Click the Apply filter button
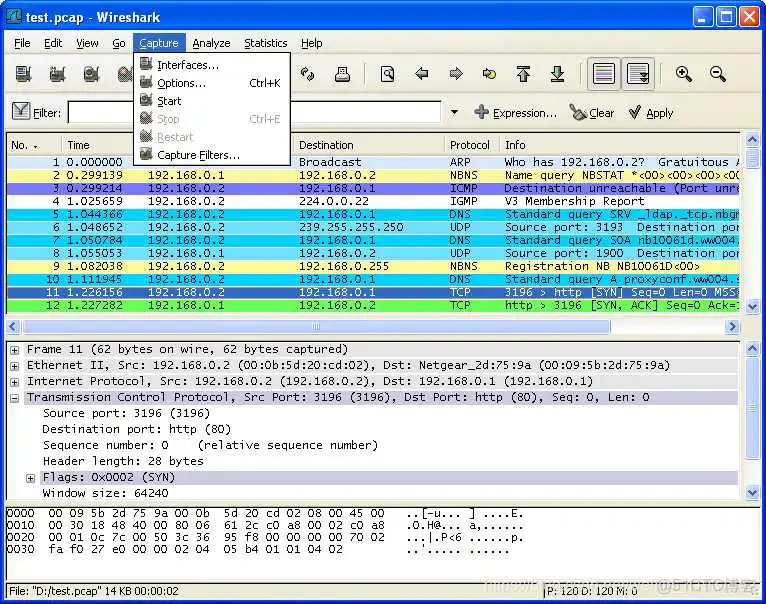 click(x=651, y=113)
